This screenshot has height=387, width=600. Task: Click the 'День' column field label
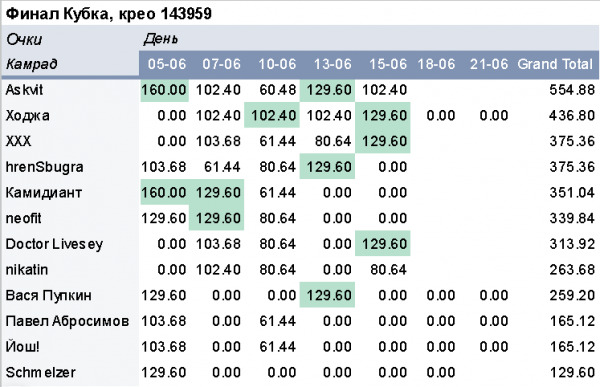pyautogui.click(x=160, y=39)
